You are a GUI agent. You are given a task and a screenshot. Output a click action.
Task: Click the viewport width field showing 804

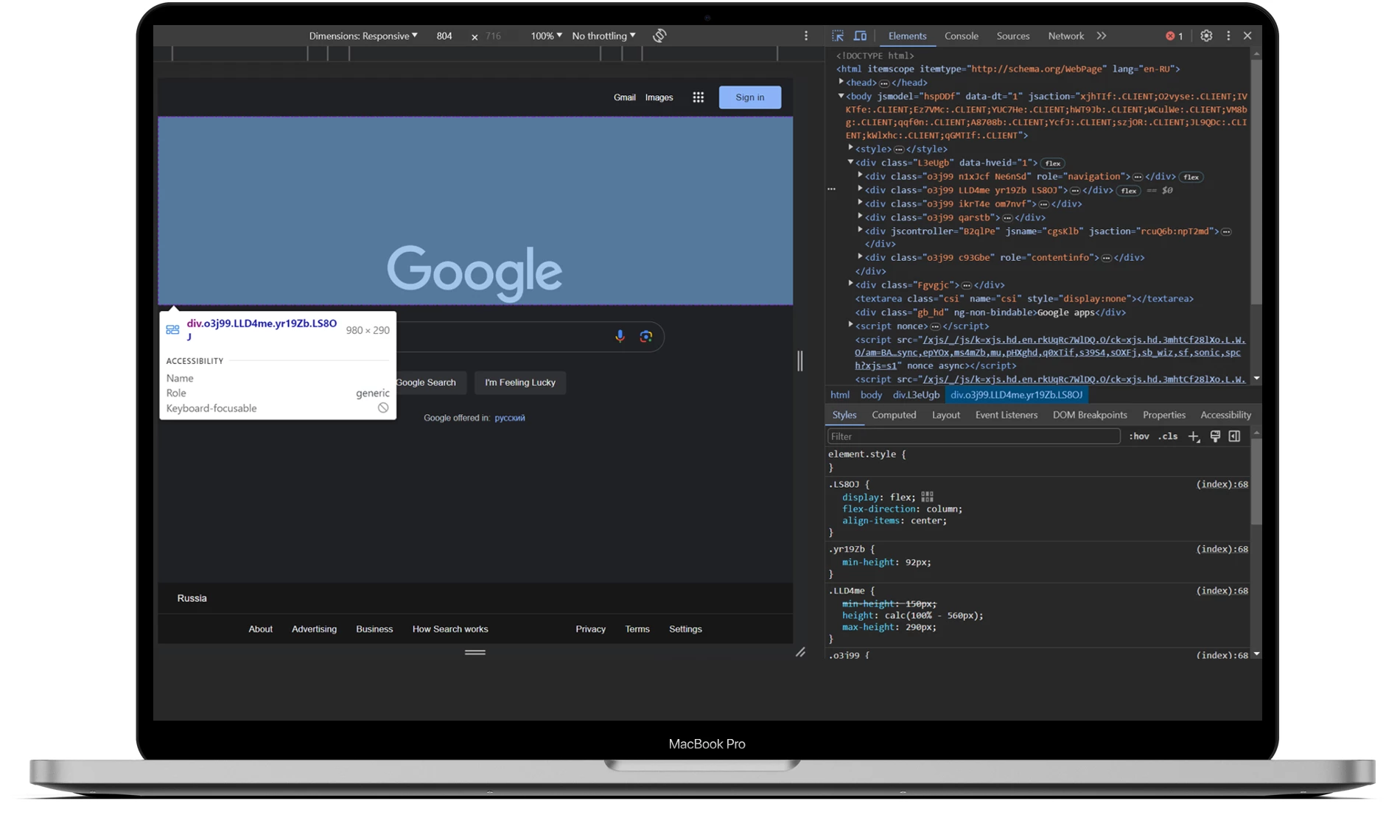[x=444, y=35]
